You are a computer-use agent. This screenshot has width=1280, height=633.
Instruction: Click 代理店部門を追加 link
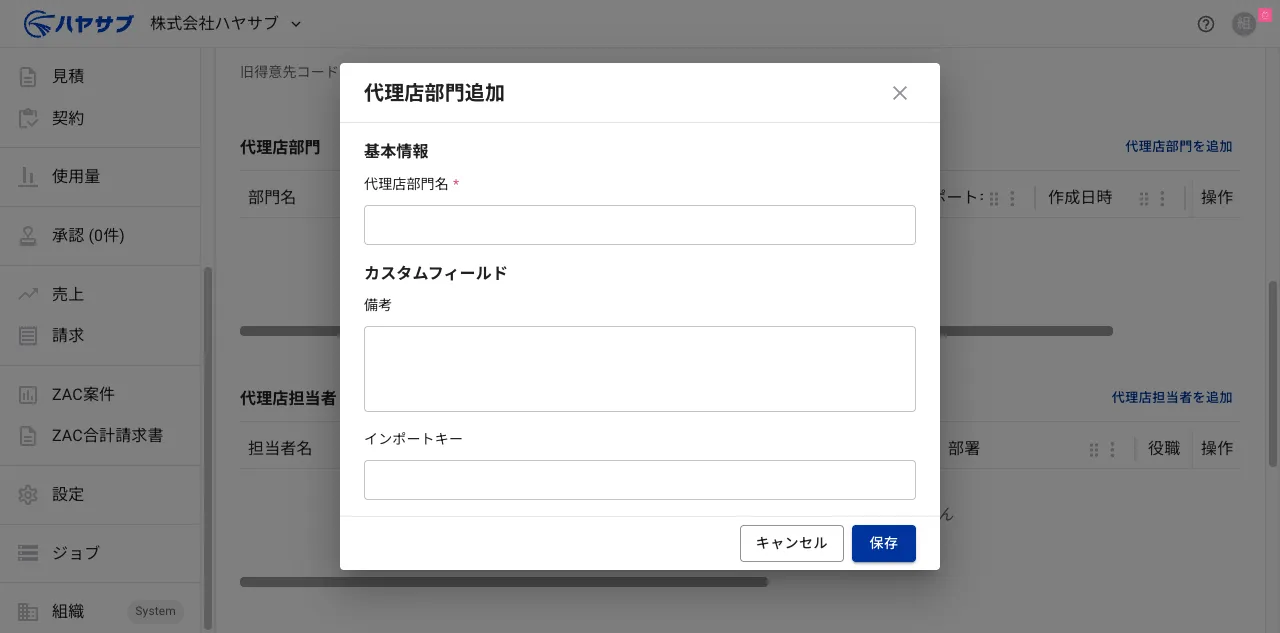pos(1179,146)
